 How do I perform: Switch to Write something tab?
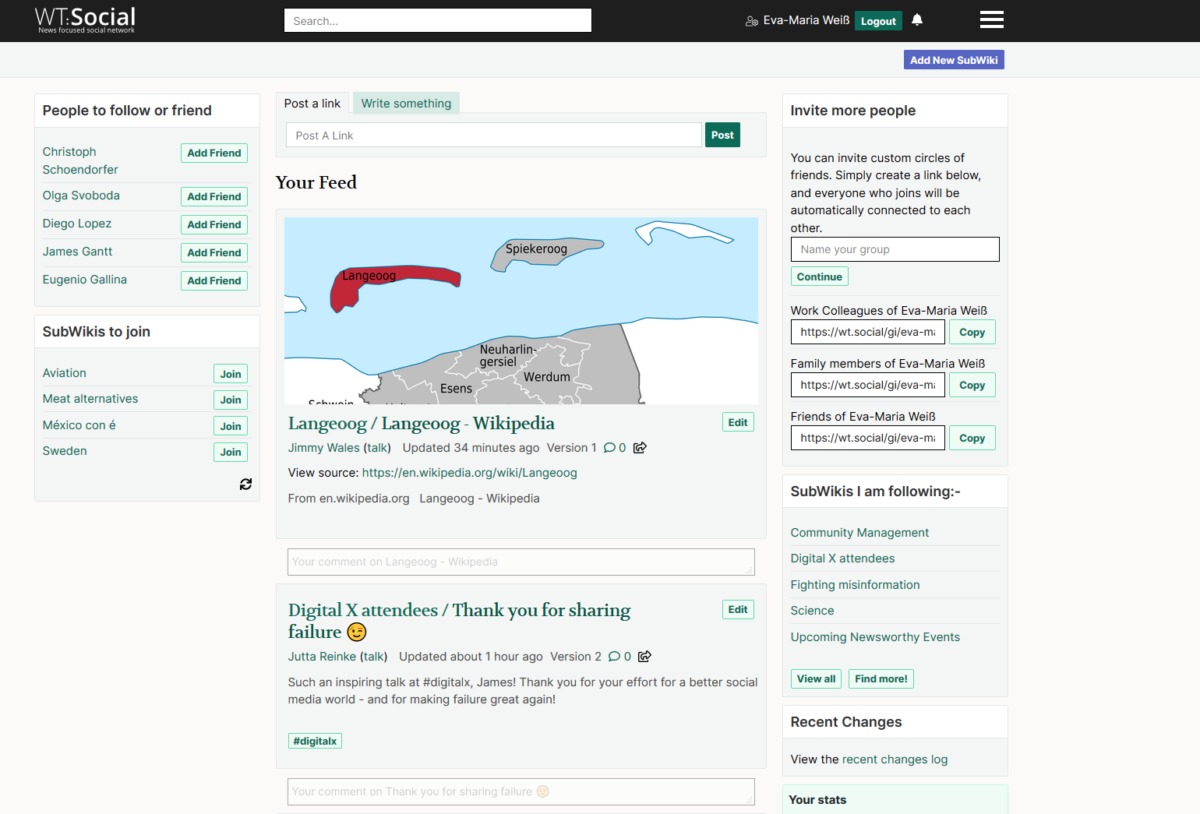406,103
